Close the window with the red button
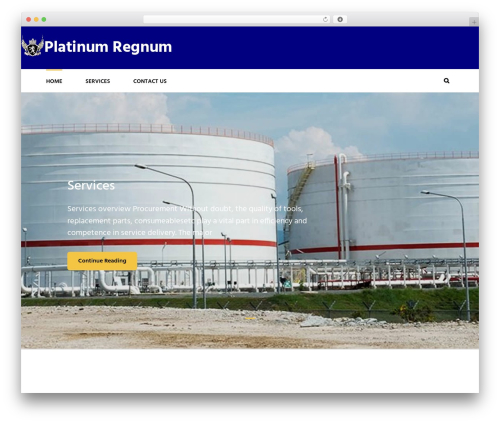 pyautogui.click(x=29, y=20)
